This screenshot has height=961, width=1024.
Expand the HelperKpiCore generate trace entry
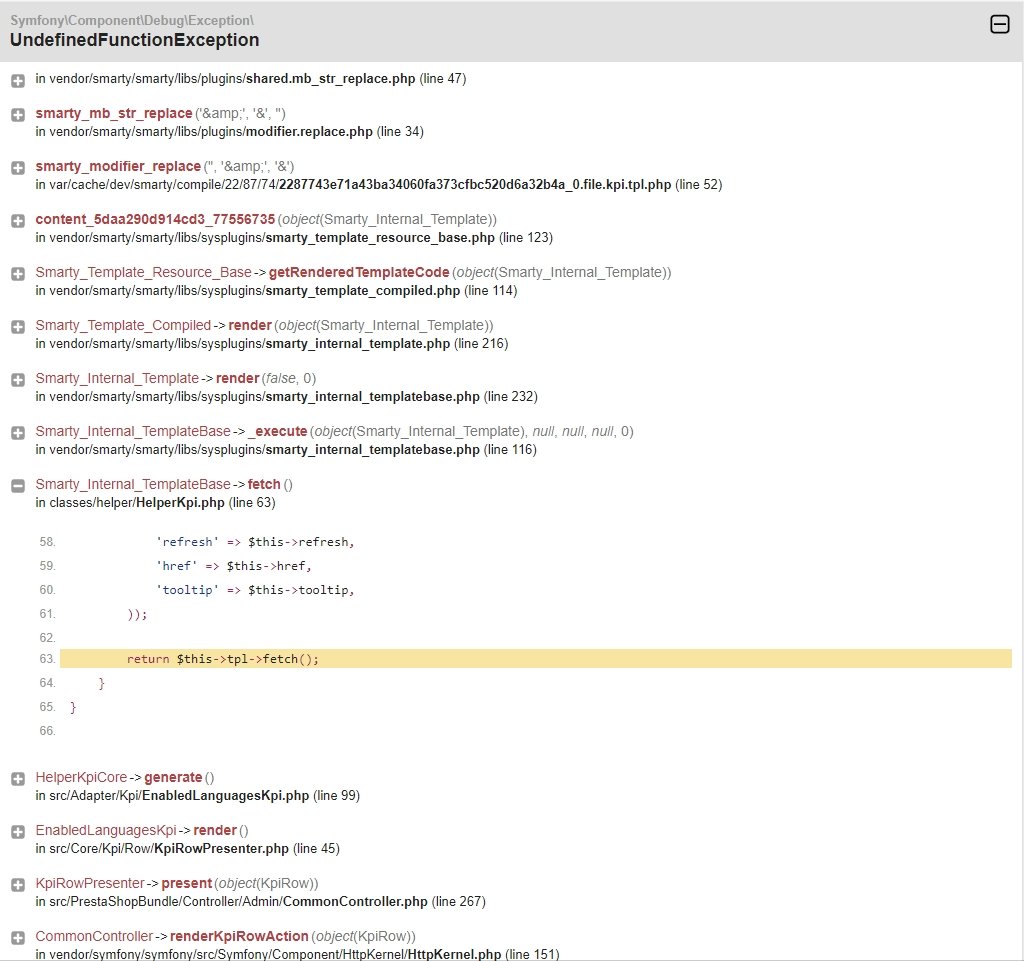pos(18,779)
